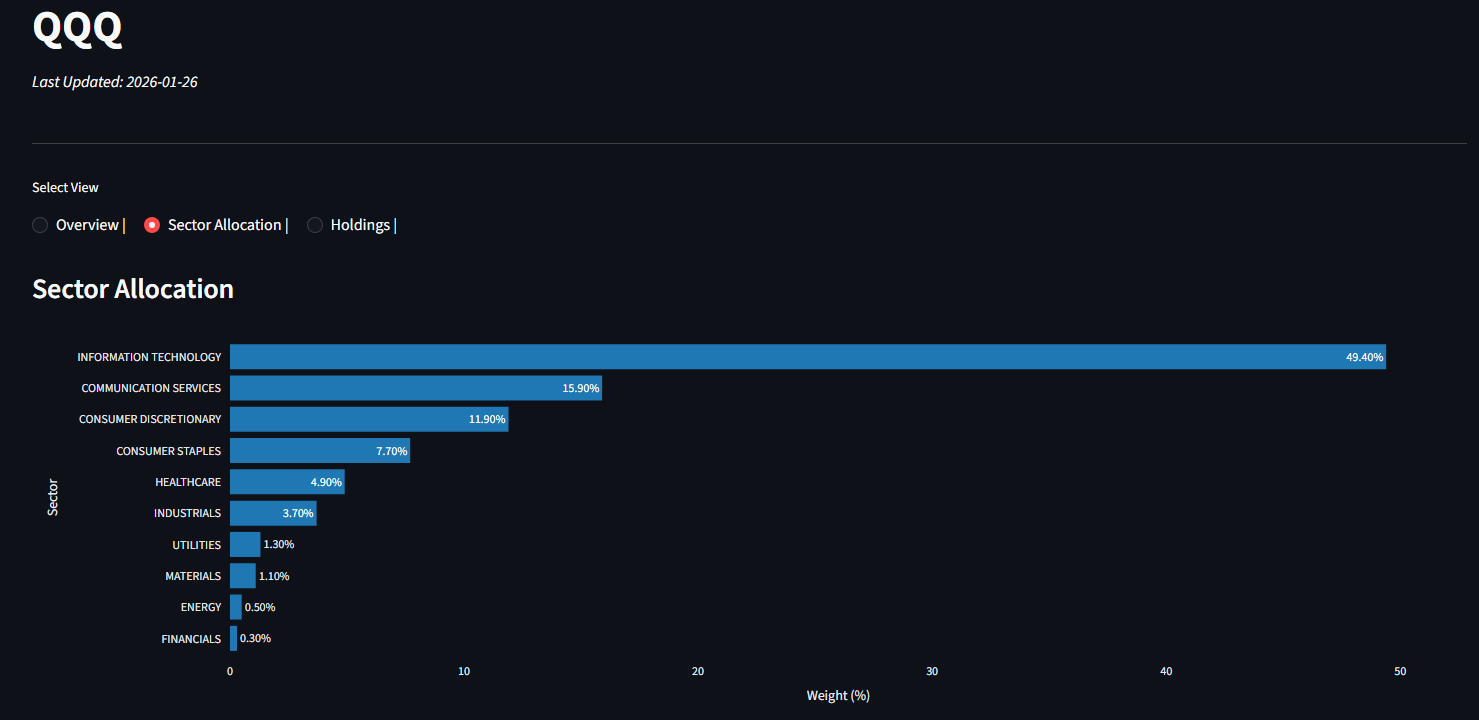Image resolution: width=1479 pixels, height=720 pixels.
Task: Select the Holdings radio button
Action: 315,224
